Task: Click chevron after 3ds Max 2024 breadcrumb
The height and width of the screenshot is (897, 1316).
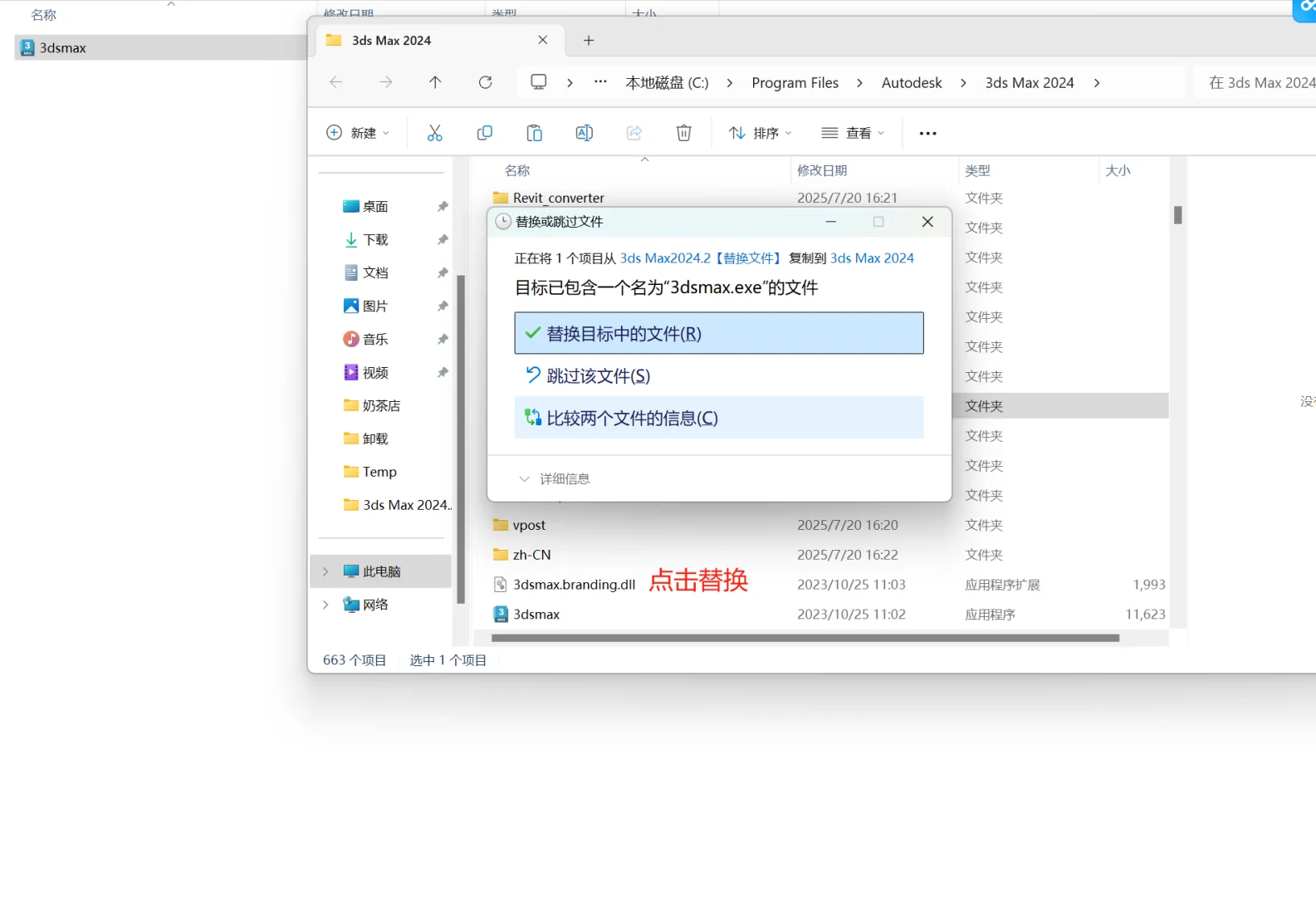Action: point(1097,82)
